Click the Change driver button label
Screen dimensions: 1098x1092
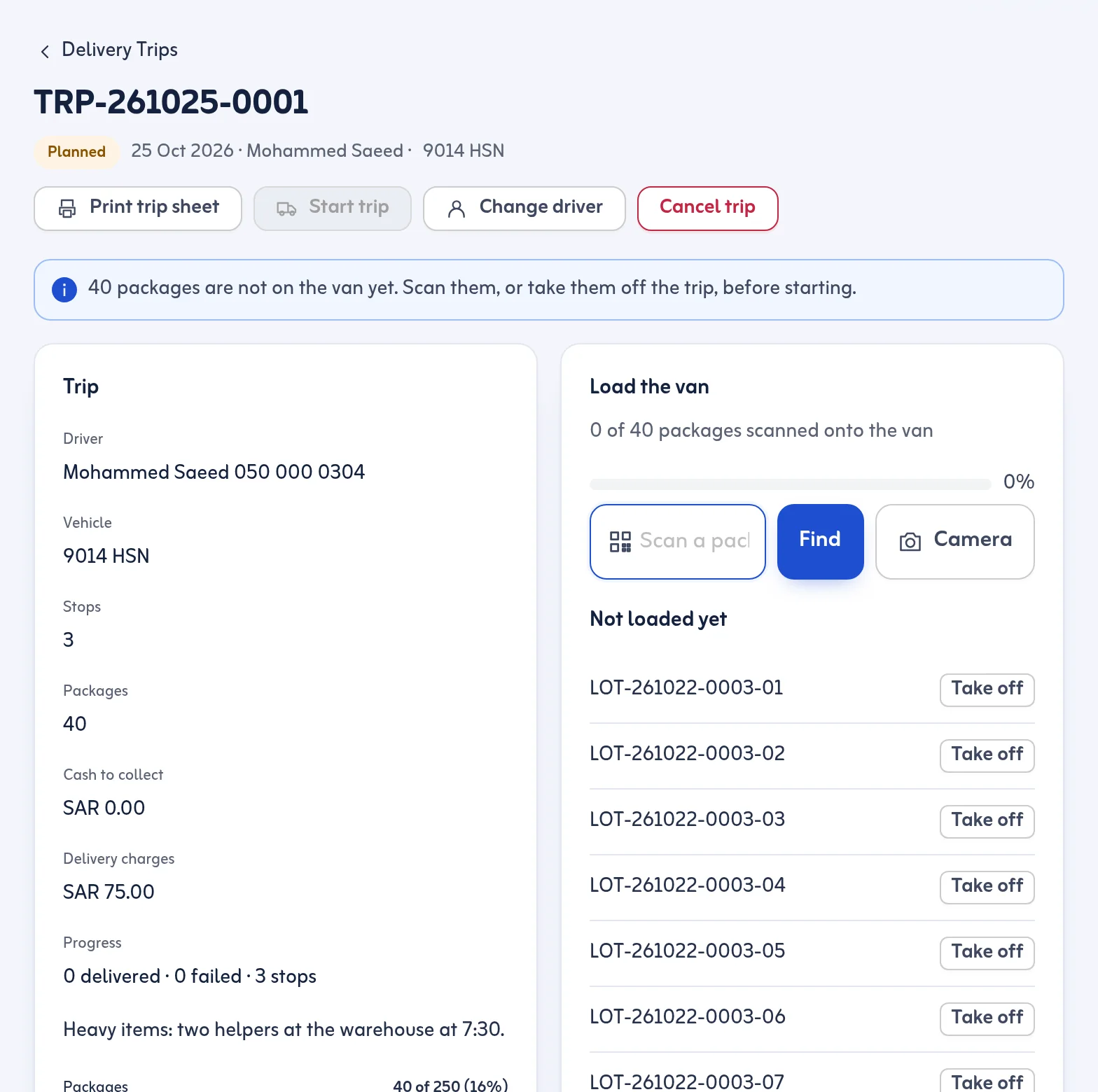tap(541, 206)
